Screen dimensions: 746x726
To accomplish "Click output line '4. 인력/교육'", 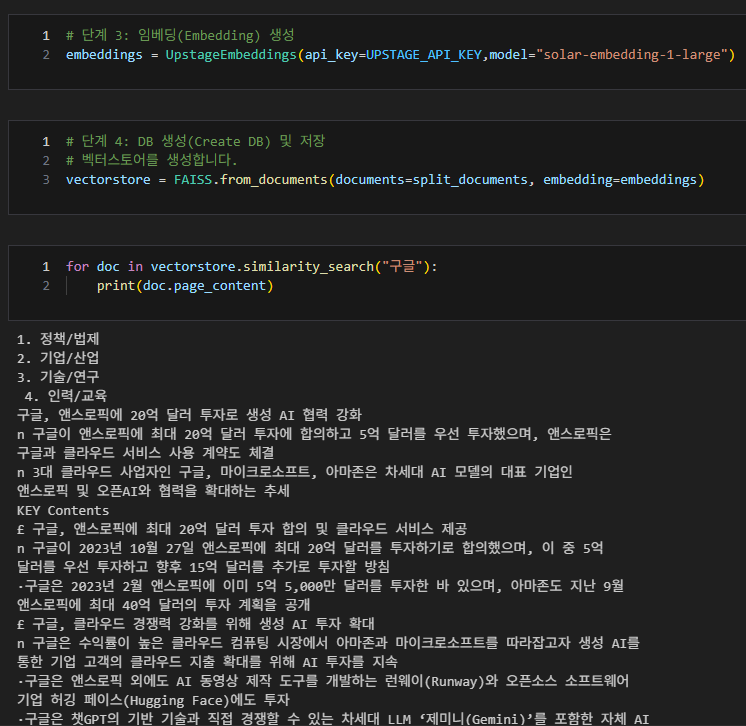I will pyautogui.click(x=66, y=396).
